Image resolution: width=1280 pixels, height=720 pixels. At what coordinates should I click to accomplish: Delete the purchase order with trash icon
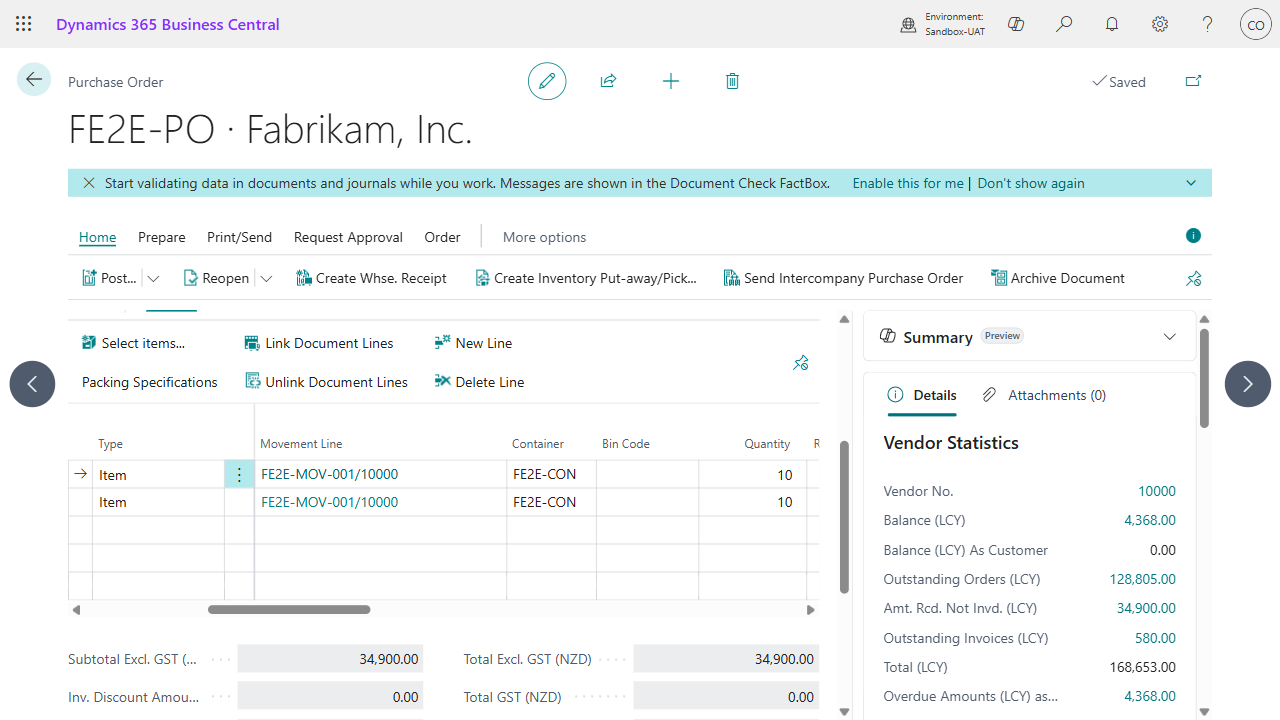tap(732, 81)
